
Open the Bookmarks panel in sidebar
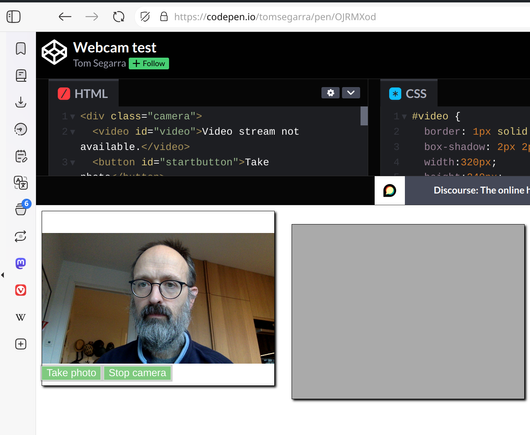tap(21, 49)
